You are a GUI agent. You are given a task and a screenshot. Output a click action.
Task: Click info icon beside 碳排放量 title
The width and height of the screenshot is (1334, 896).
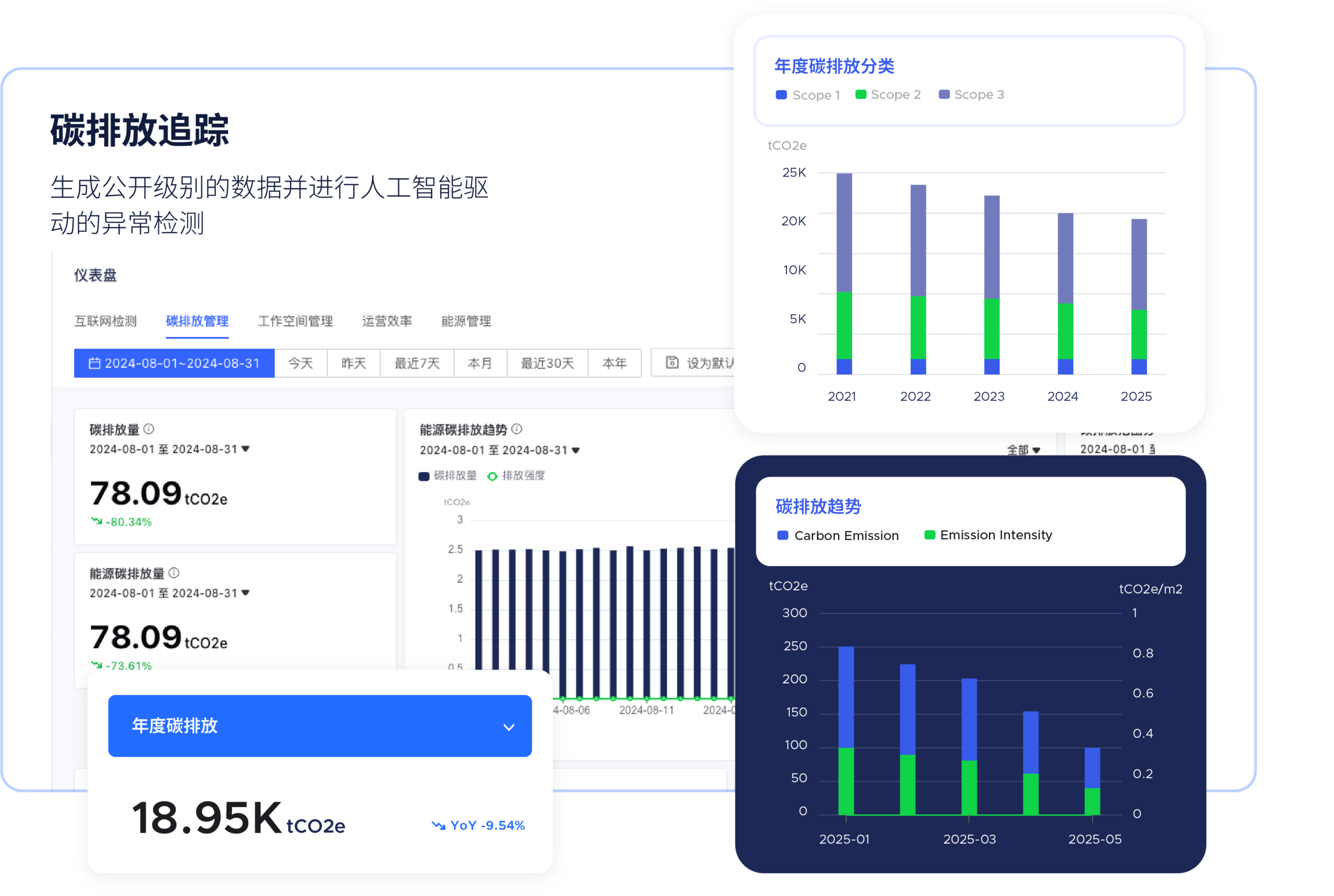tap(149, 429)
